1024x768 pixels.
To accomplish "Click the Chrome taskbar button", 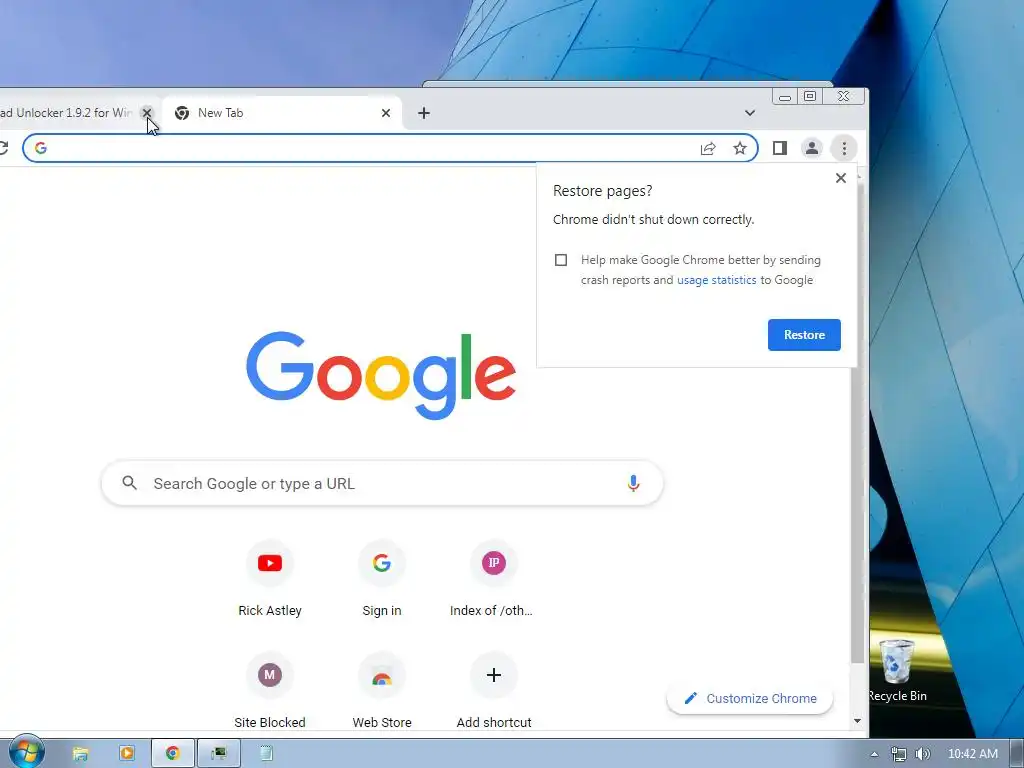I will pyautogui.click(x=172, y=754).
